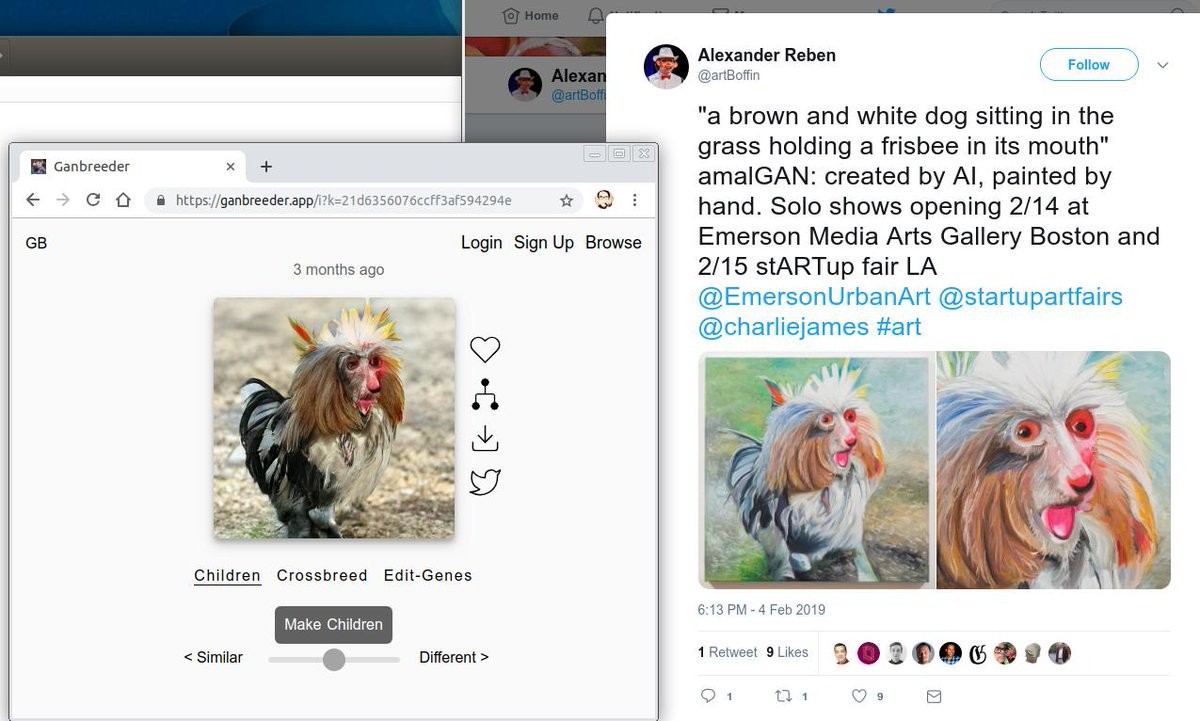
Task: Open the Login link on Ganbreeder
Action: [x=482, y=243]
